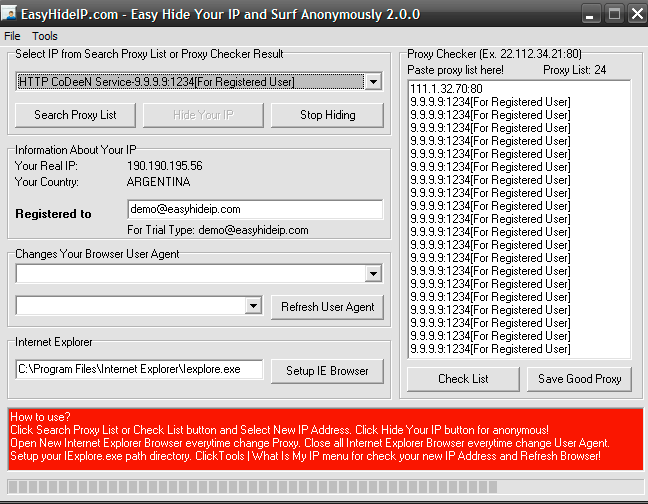
Task: Click the Proxy List: 24 counter
Action: click(574, 70)
